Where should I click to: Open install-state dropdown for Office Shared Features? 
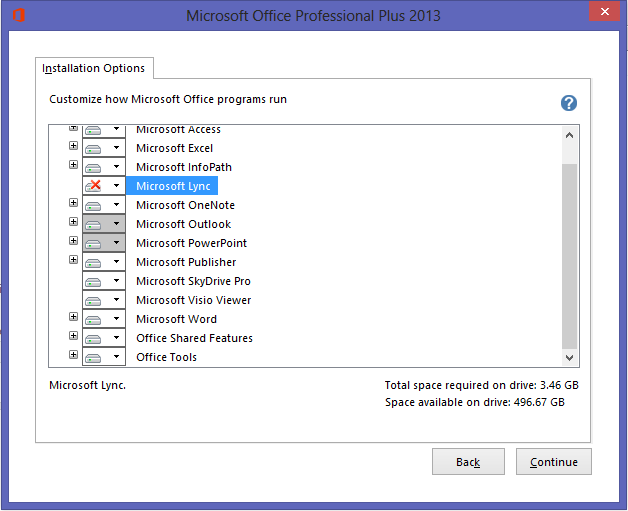(x=104, y=338)
